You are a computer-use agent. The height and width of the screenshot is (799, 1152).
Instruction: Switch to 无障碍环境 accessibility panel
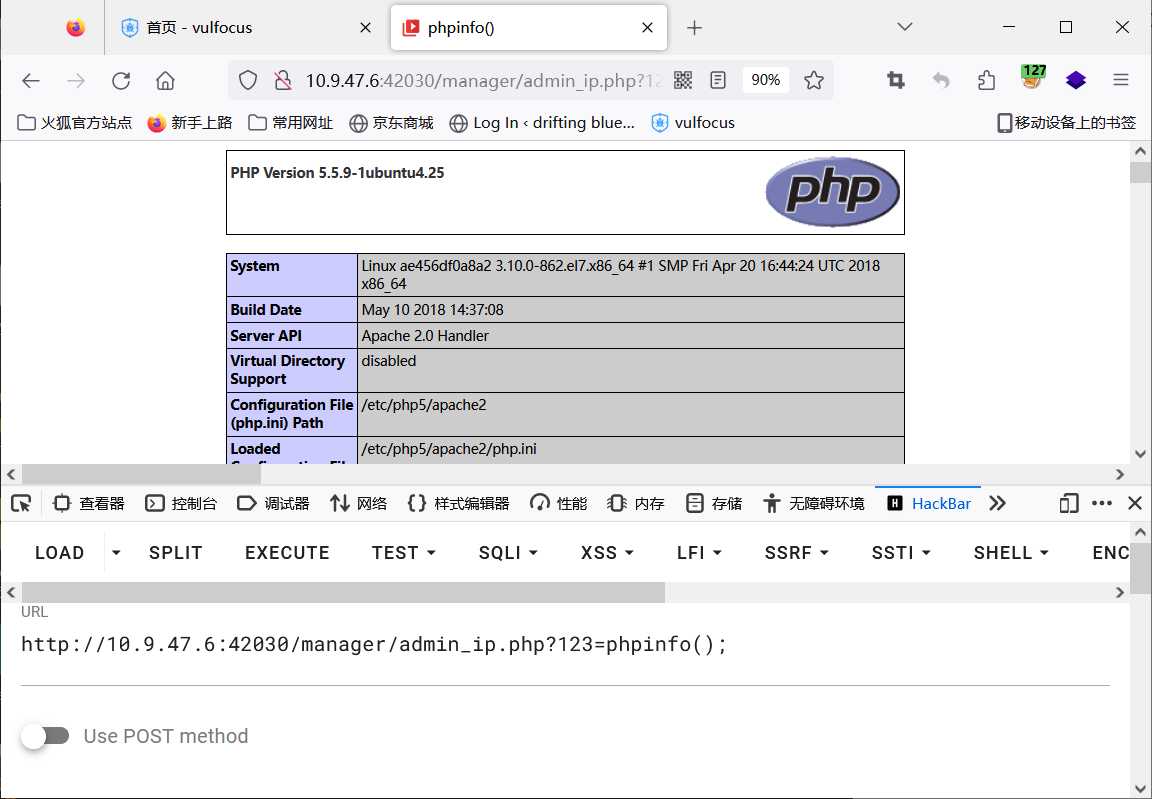coord(813,504)
